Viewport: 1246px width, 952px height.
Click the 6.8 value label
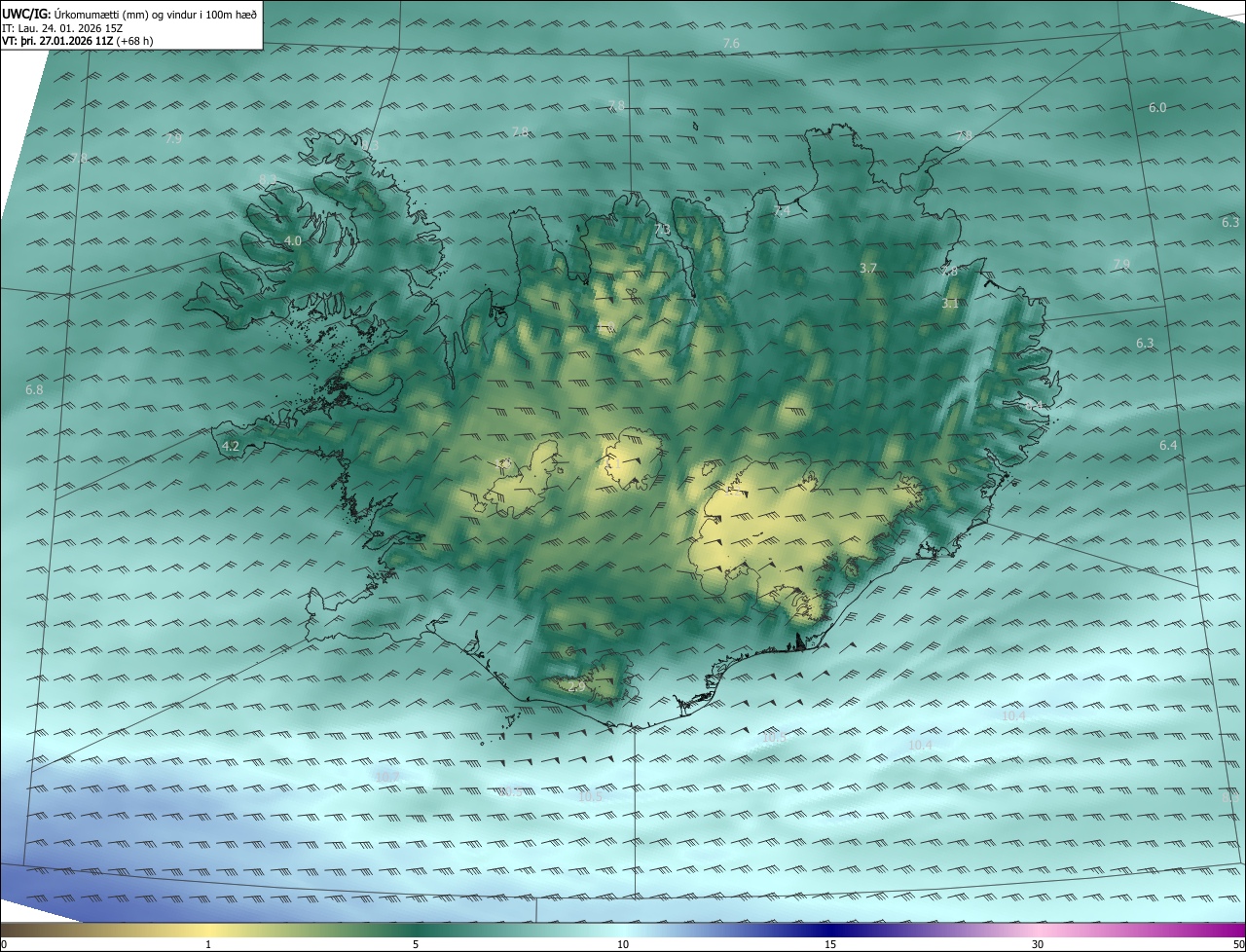(35, 389)
